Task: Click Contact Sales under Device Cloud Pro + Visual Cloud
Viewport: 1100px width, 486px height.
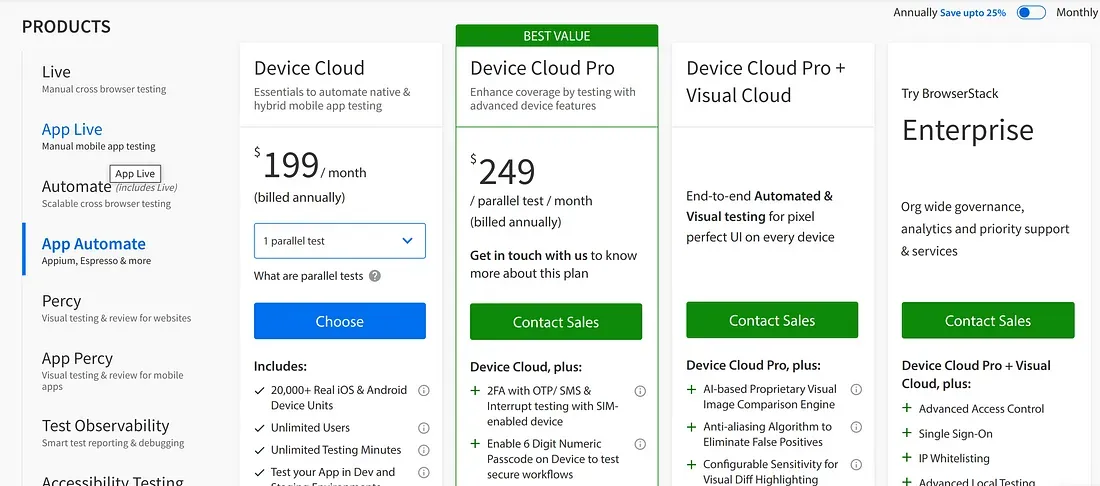Action: click(x=772, y=320)
